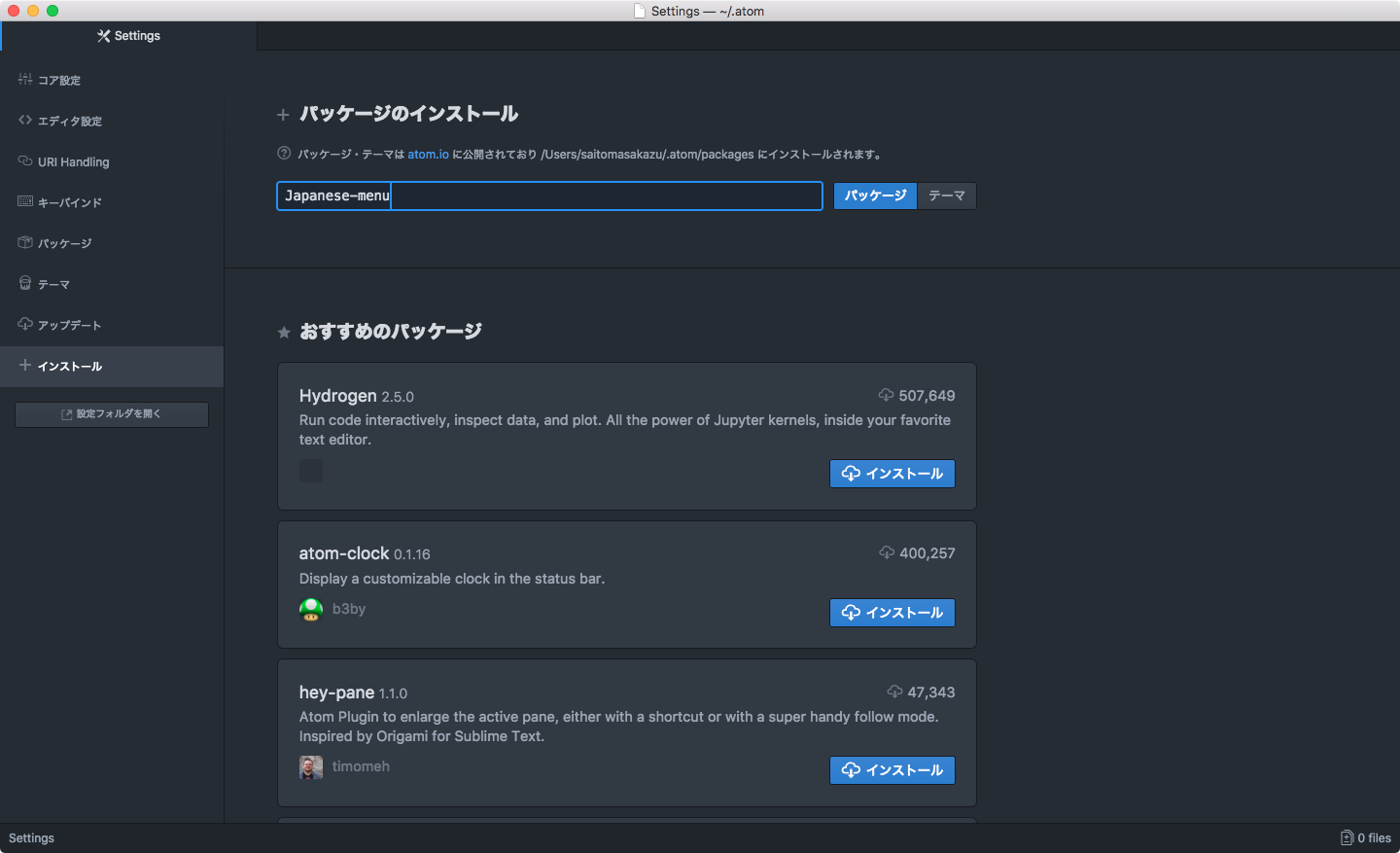Install the Hydrogen package
The image size is (1400, 853).
(x=892, y=474)
